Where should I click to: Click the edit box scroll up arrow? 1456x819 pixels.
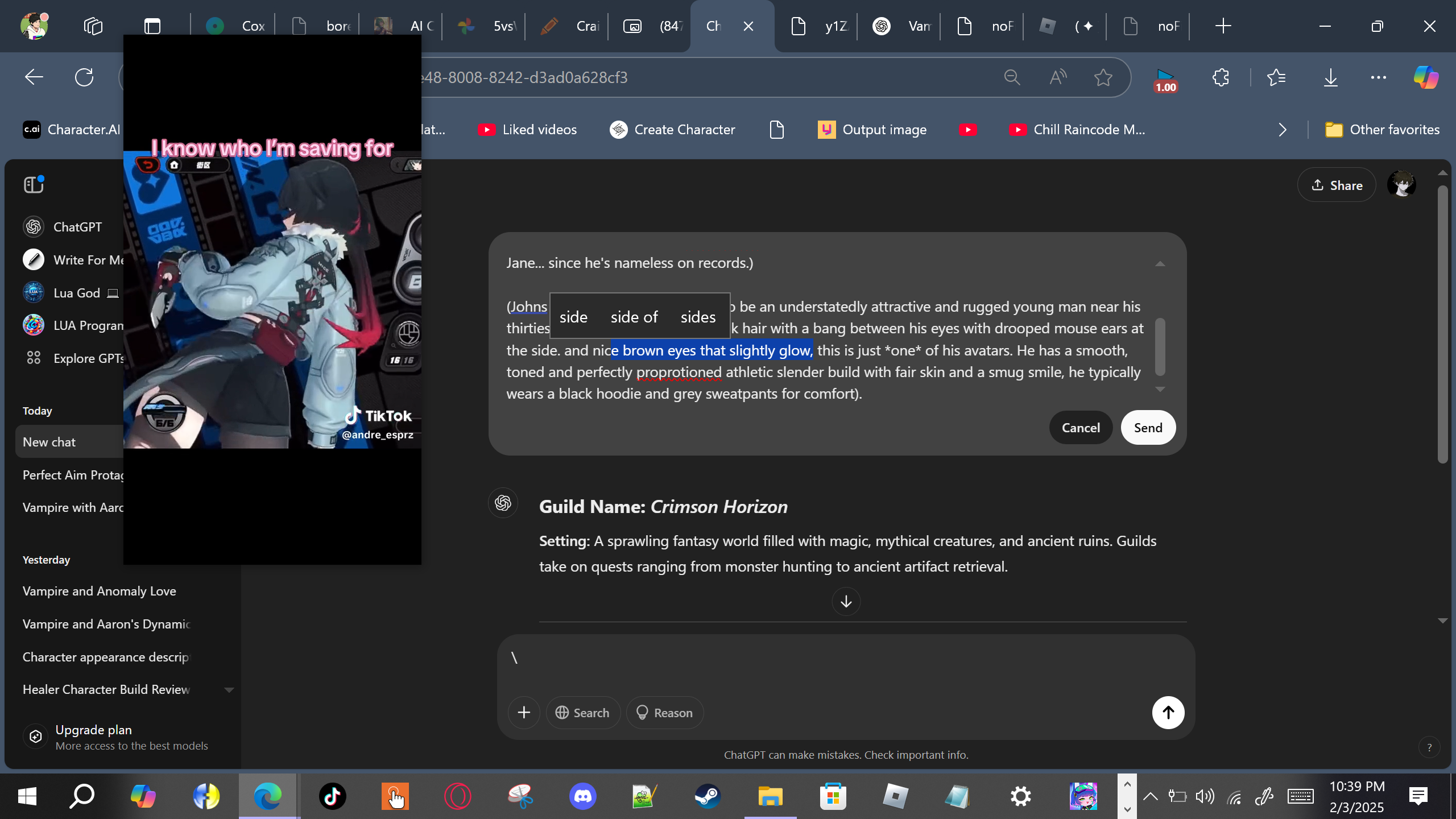click(1160, 264)
